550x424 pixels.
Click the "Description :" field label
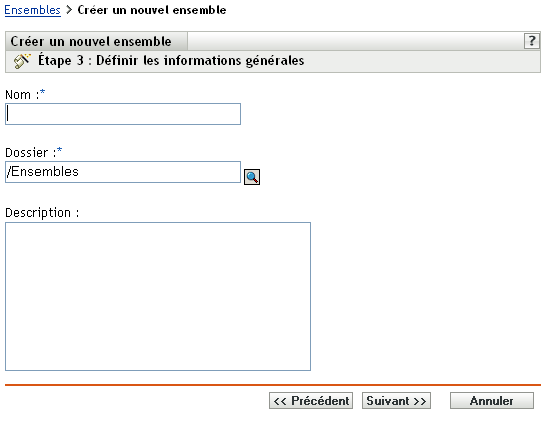[42, 213]
